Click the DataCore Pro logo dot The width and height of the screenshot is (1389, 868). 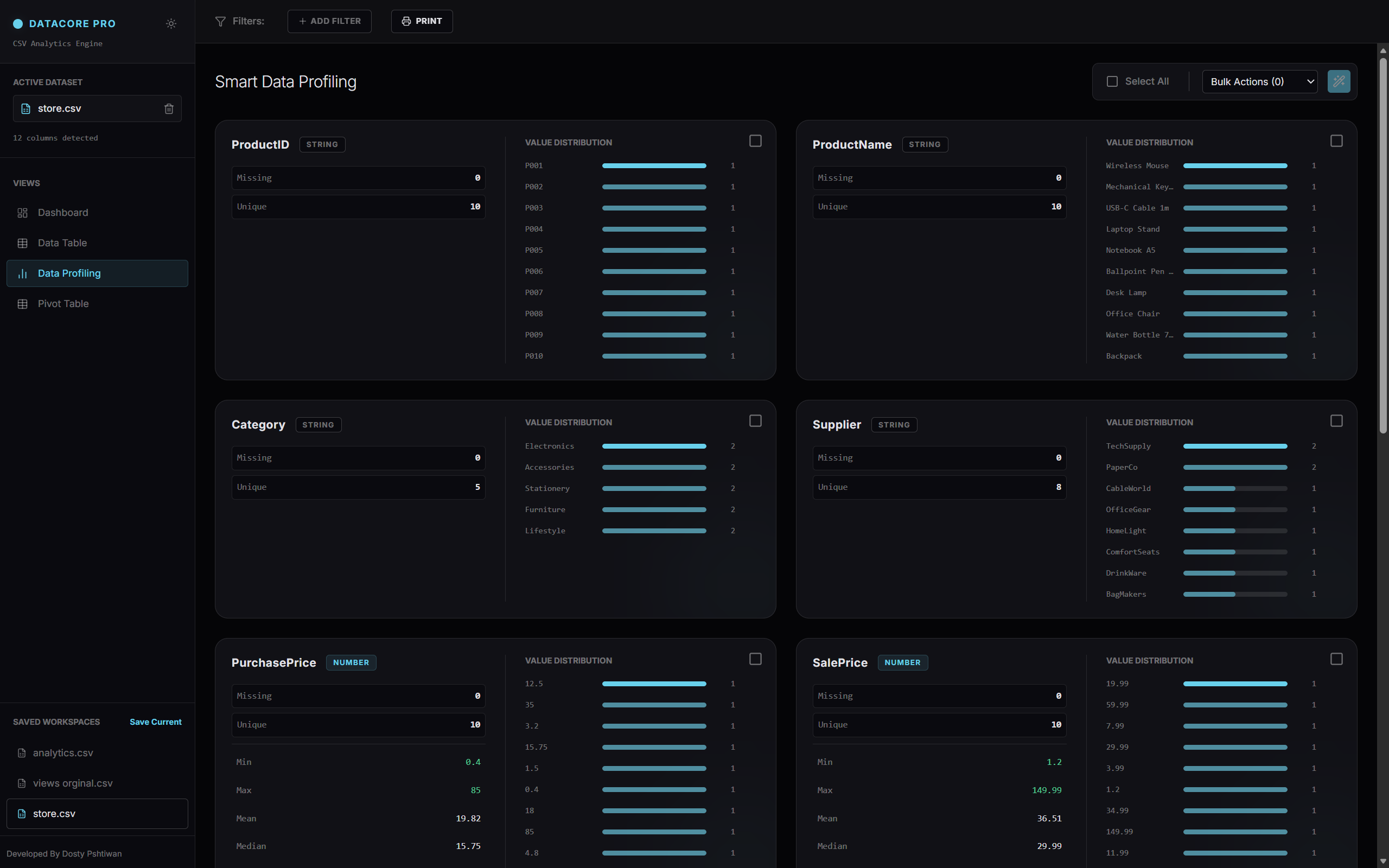coord(18,23)
